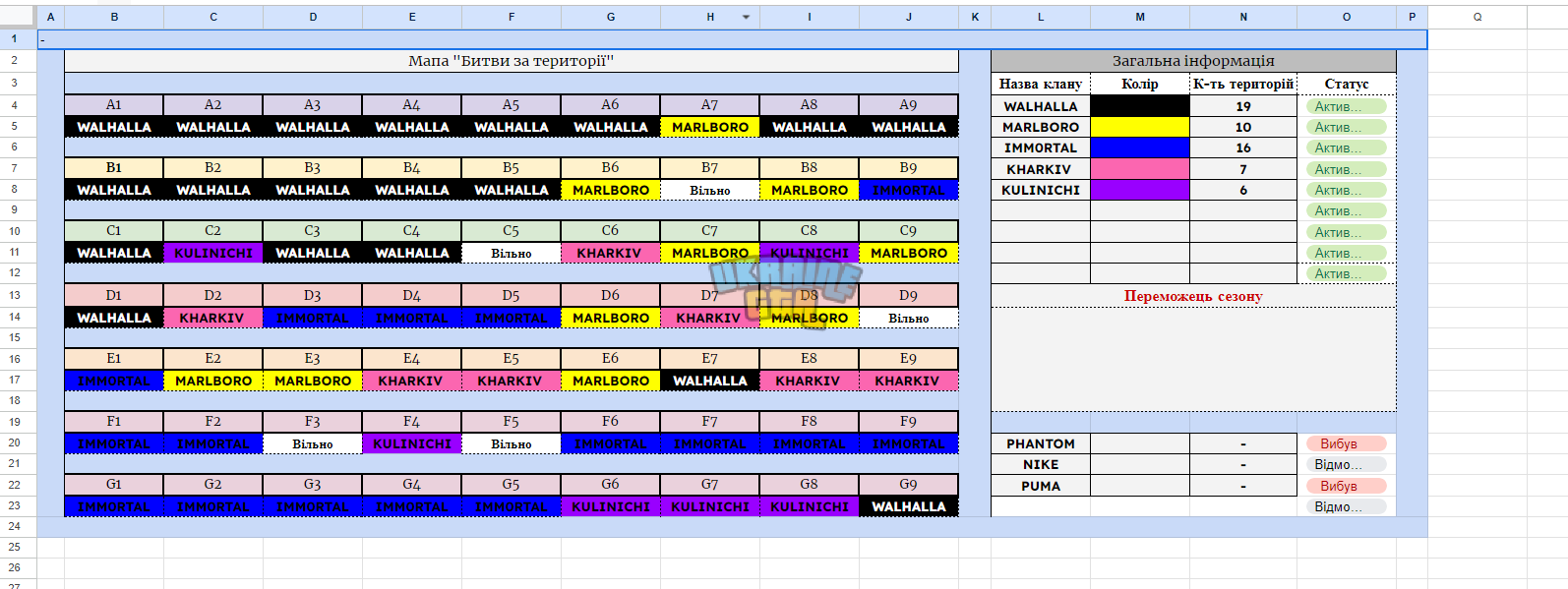This screenshot has width=1568, height=589.
Task: Click the 'Переможець сезону' heading
Action: click(x=1193, y=296)
